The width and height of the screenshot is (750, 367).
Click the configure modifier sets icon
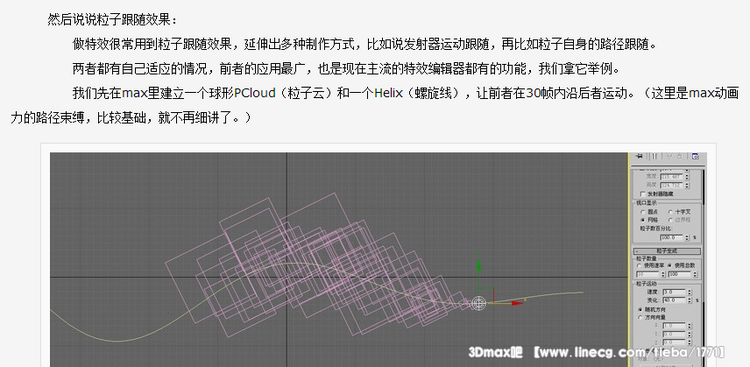point(695,156)
